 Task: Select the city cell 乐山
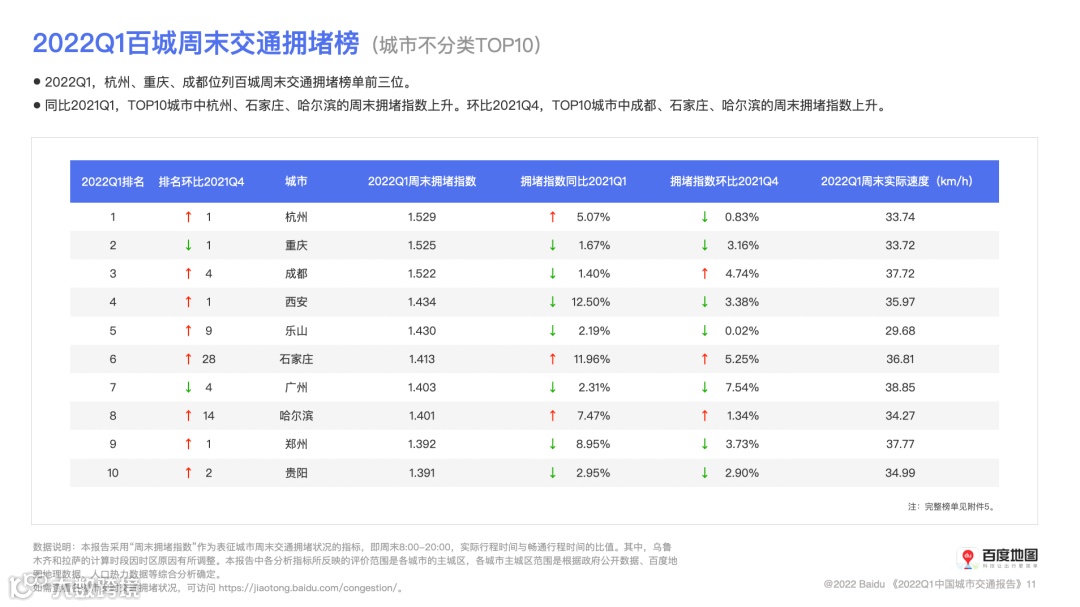tap(296, 331)
